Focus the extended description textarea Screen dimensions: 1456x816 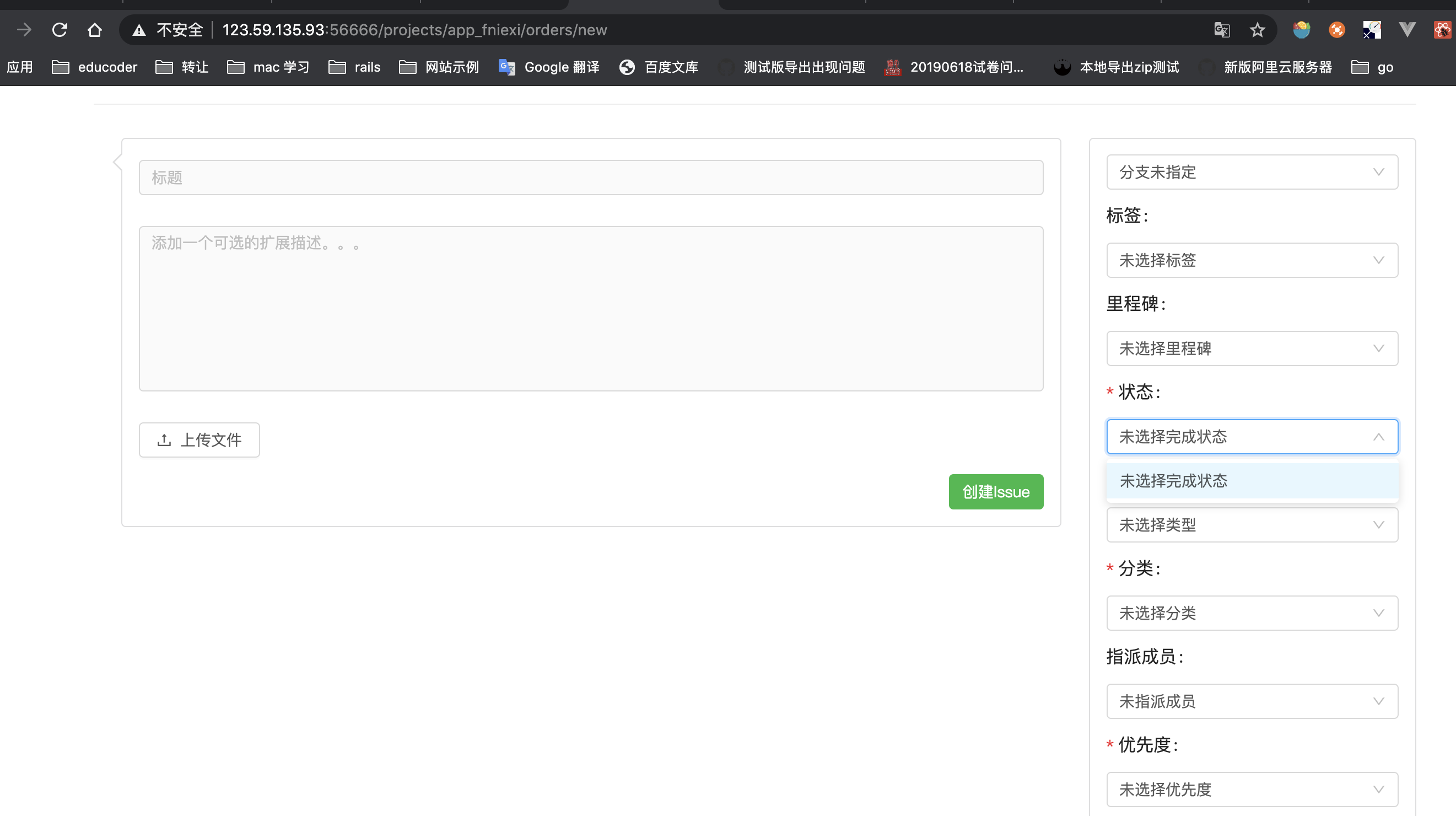tap(591, 309)
